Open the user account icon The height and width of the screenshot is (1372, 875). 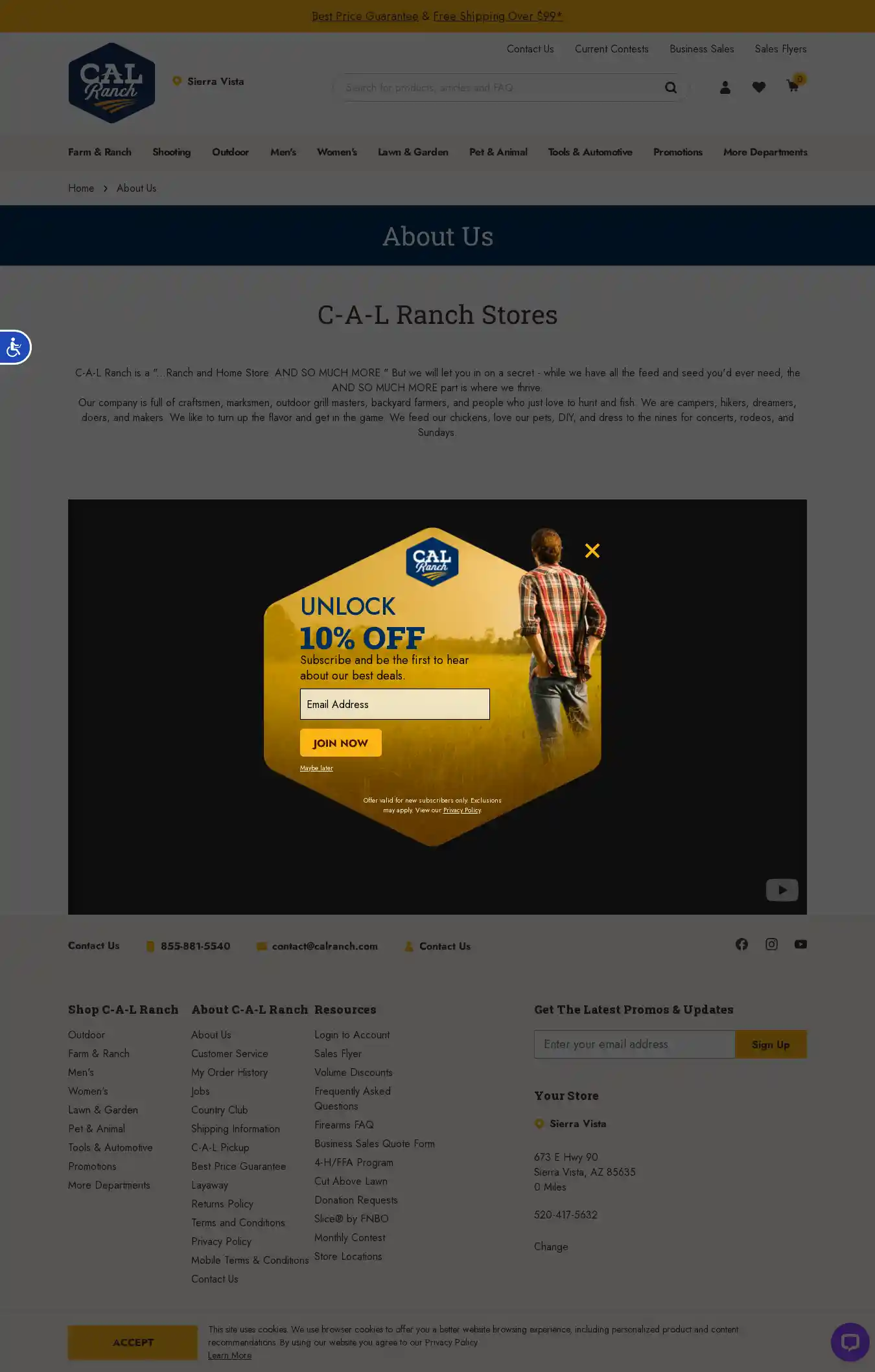click(725, 87)
